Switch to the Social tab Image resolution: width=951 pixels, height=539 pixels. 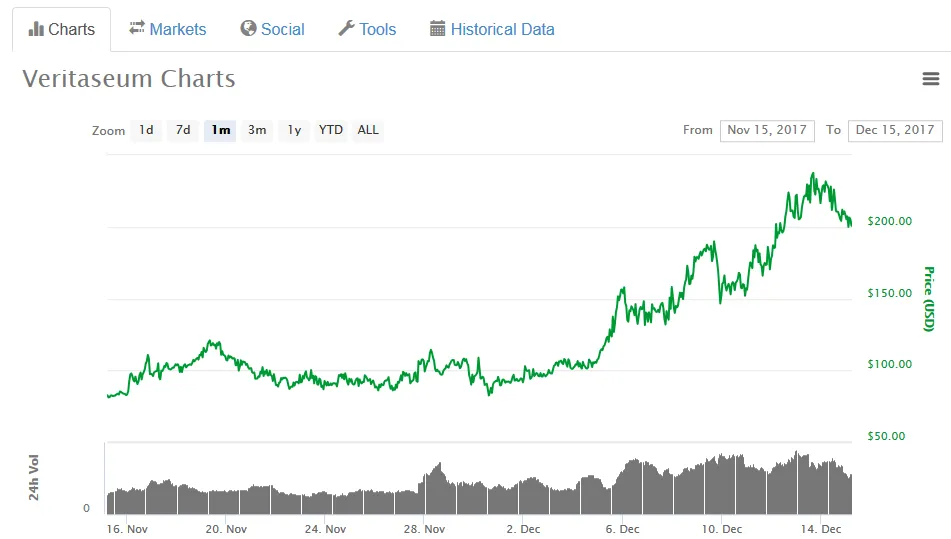272,29
